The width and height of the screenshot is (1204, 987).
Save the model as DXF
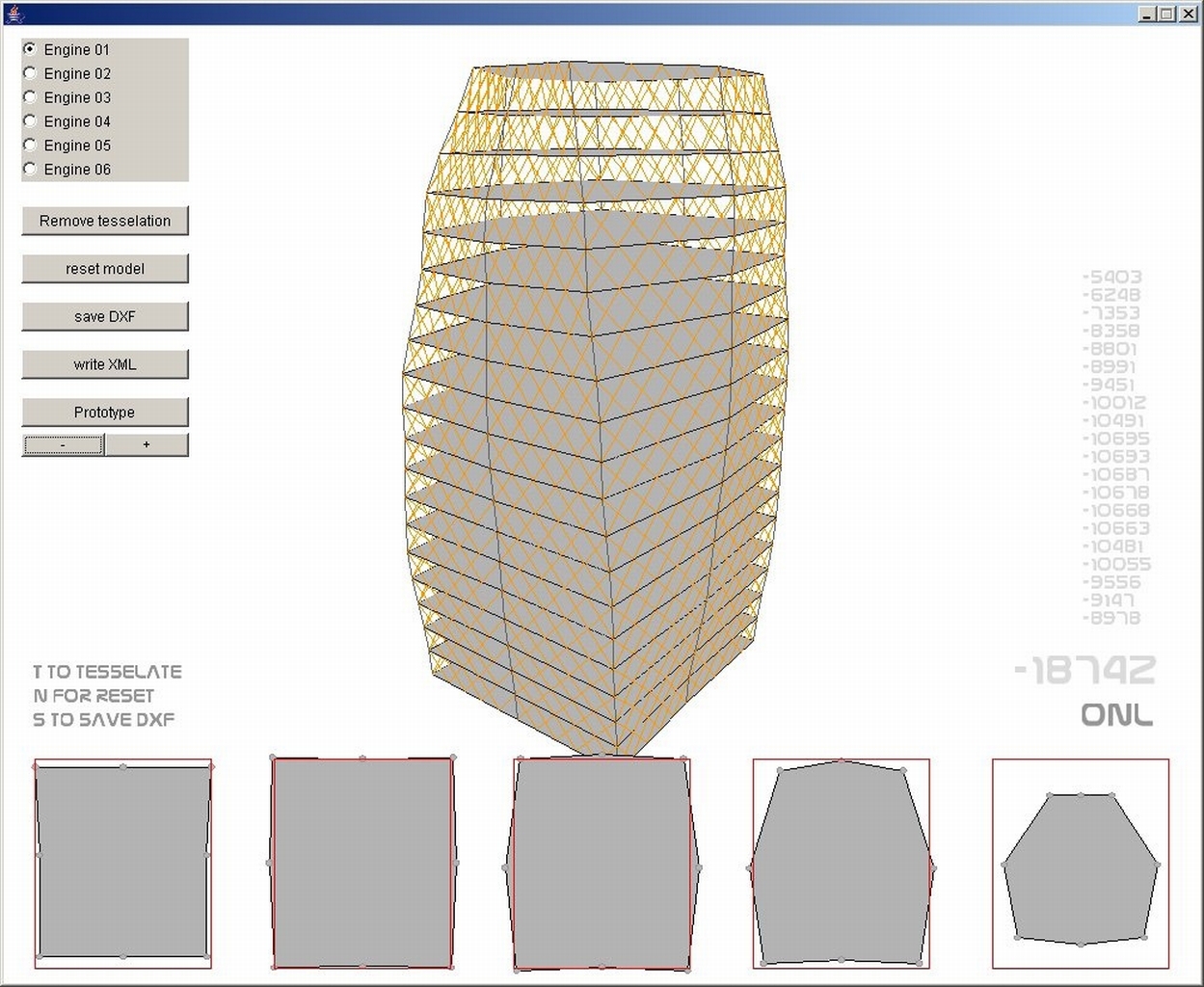pos(105,316)
